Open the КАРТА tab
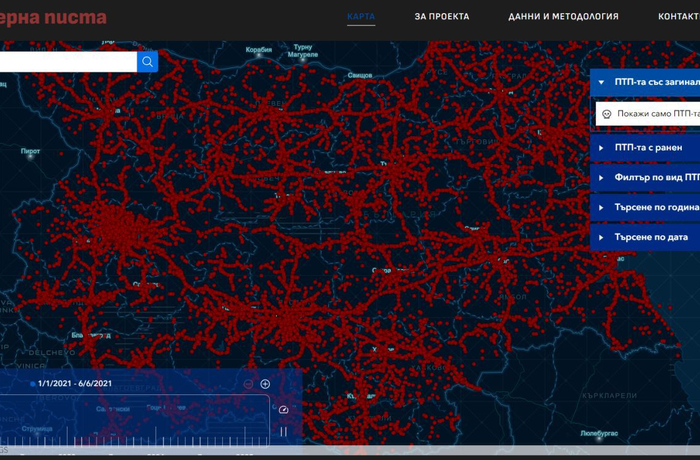 [361, 17]
